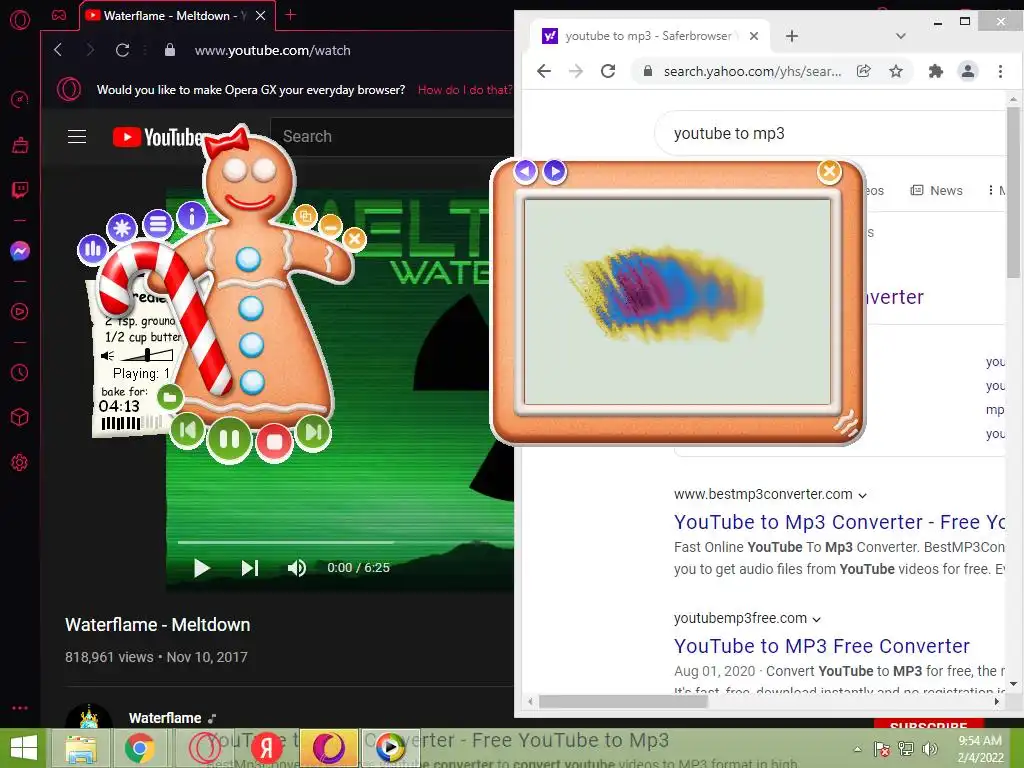Skip to previous track on gingerbread player
Viewport: 1024px width, 768px height.
click(x=187, y=430)
